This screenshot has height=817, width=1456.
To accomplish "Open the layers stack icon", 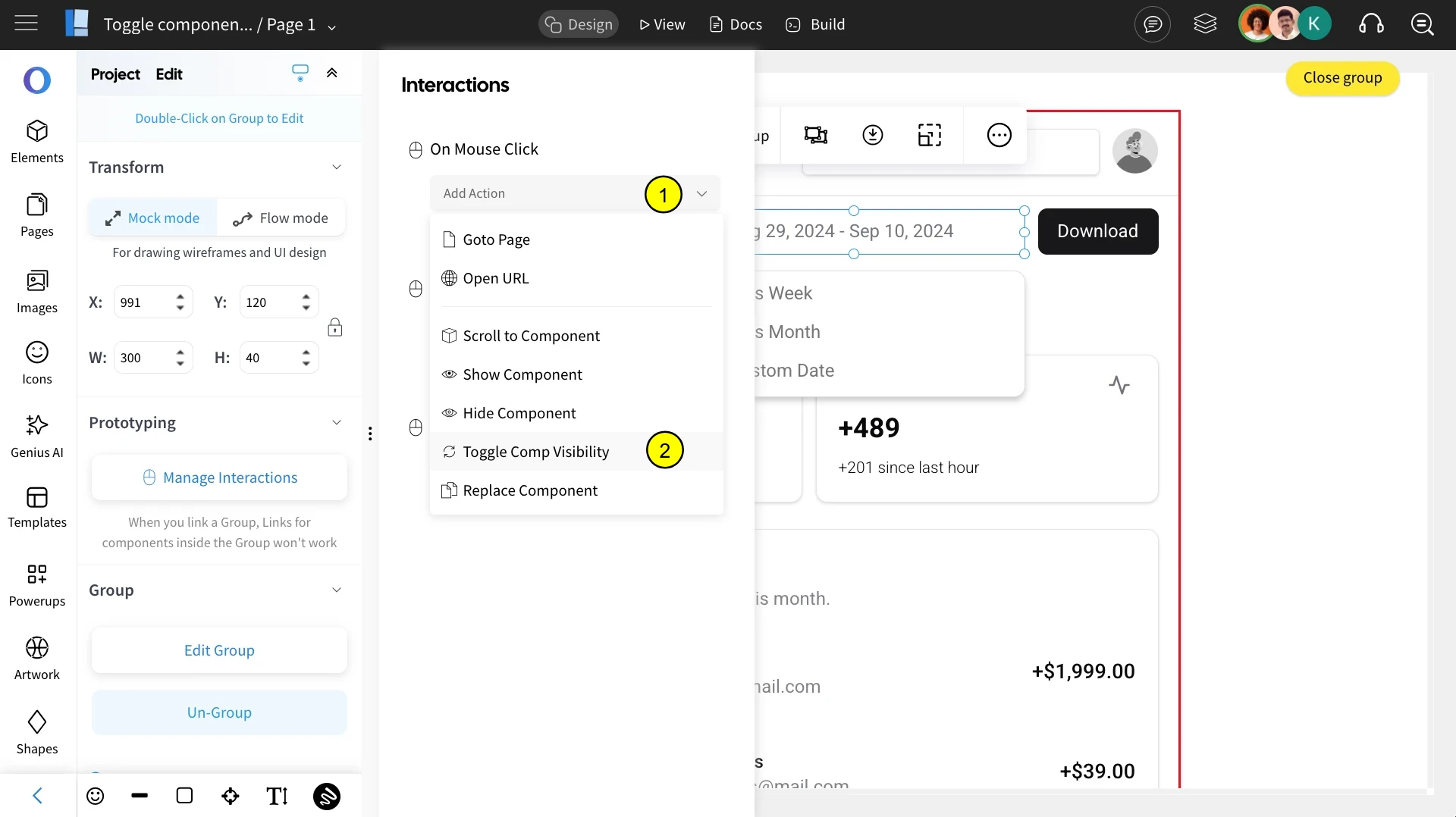I will pyautogui.click(x=1205, y=24).
